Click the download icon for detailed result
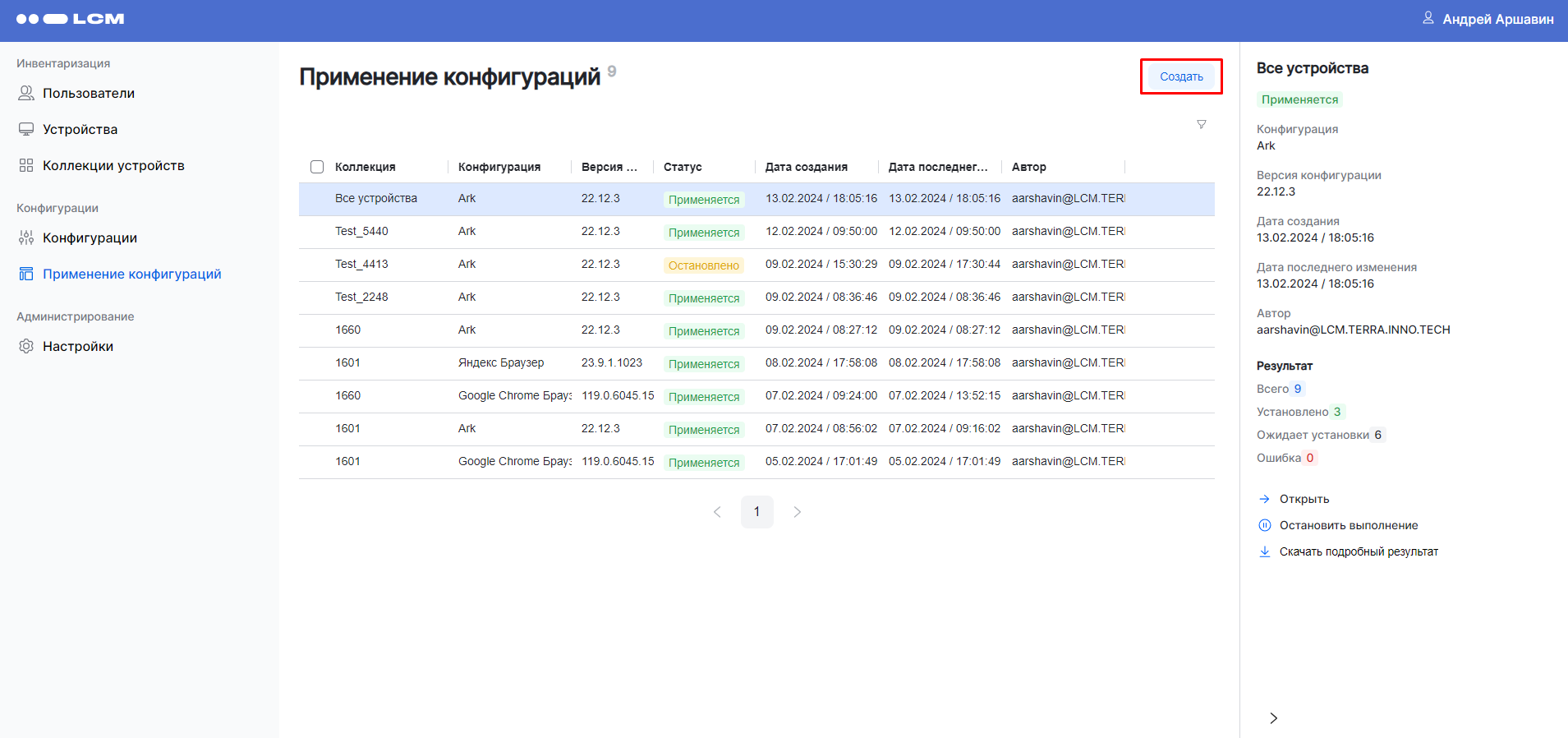1568x738 pixels. [x=1265, y=551]
